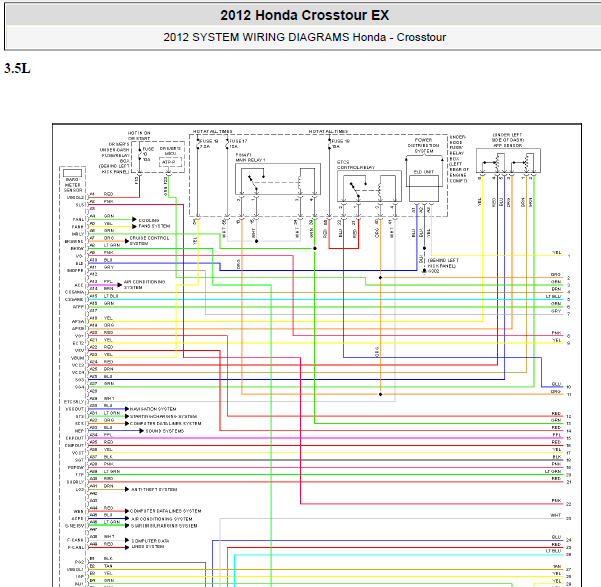Click 'STARTING/CHARGING SYSTEM' beside the A31 wire
Viewport: 601px width, 587px height.
click(164, 416)
